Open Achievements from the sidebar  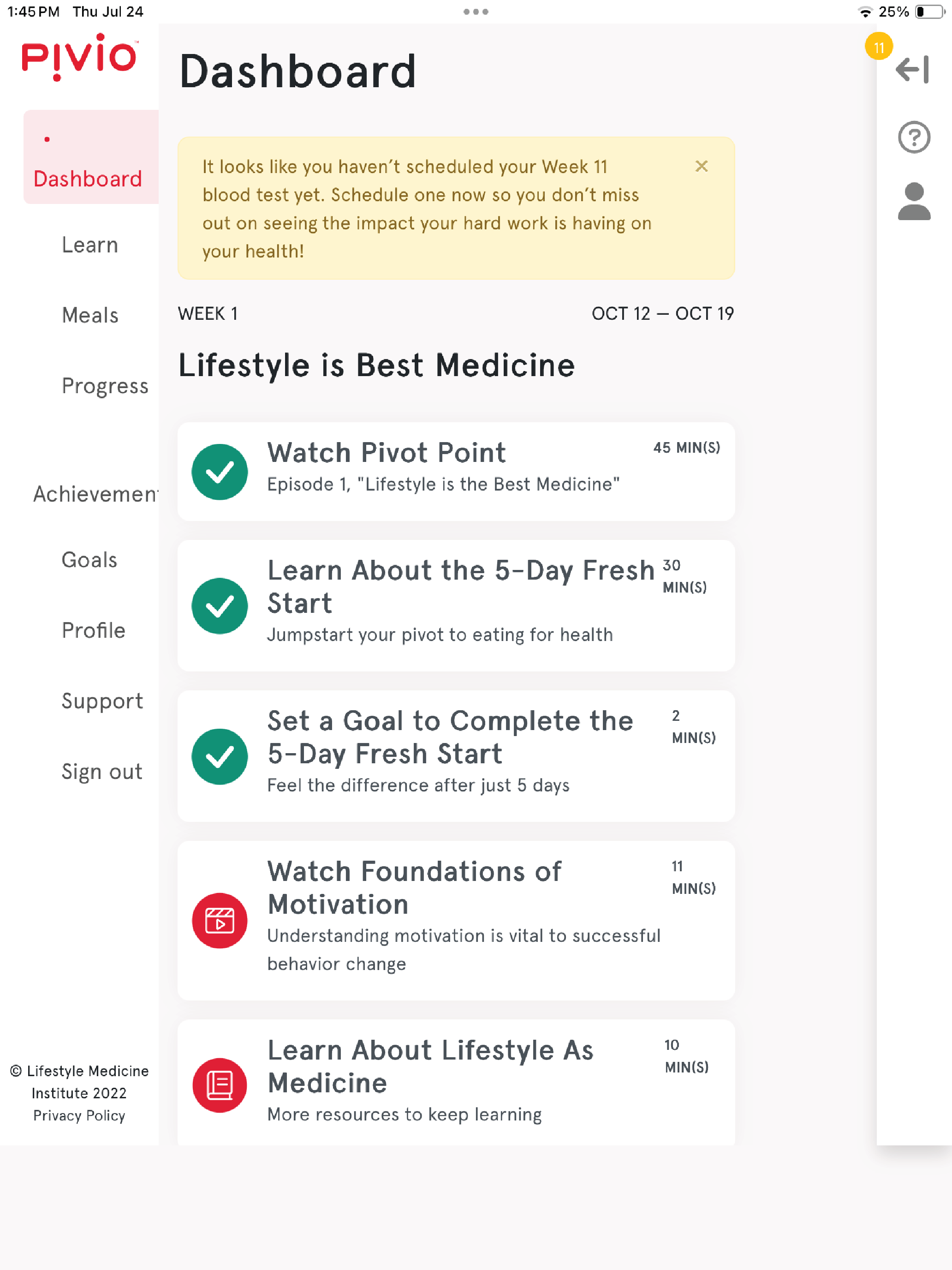pos(96,494)
